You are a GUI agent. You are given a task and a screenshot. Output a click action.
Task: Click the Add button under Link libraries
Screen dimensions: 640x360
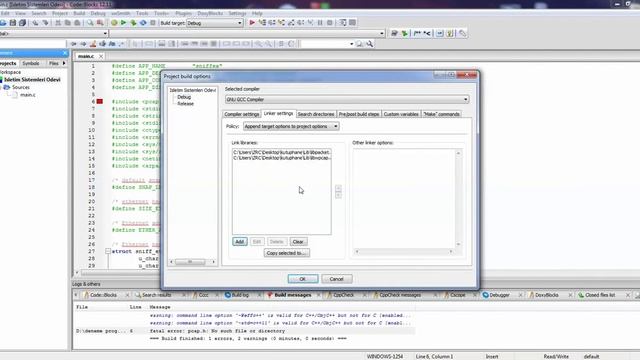click(x=240, y=242)
